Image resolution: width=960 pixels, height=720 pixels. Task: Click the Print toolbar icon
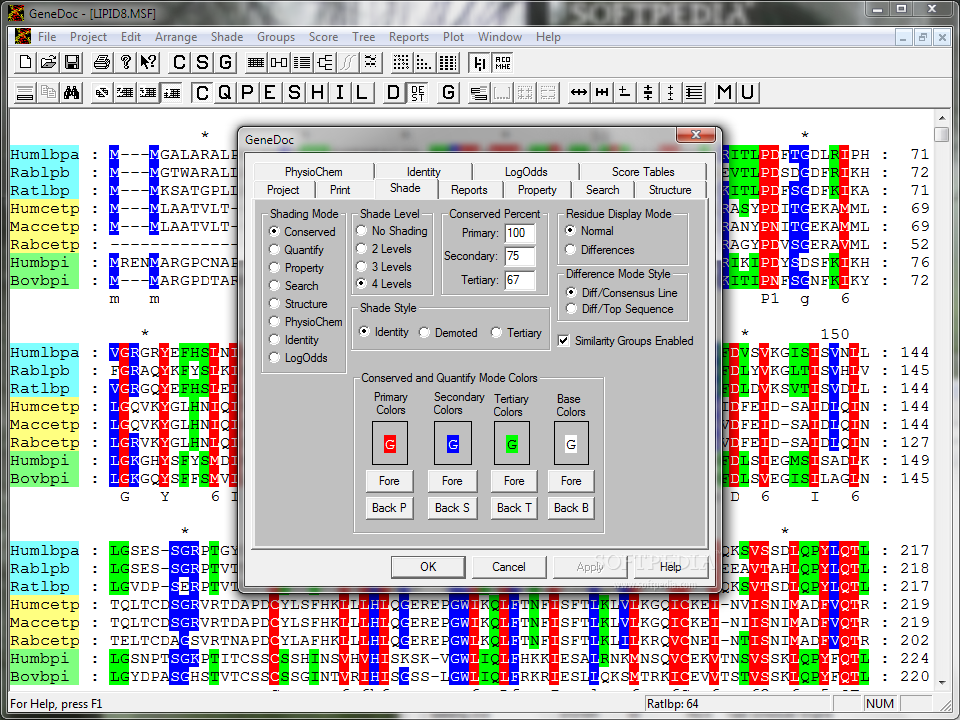click(102, 62)
